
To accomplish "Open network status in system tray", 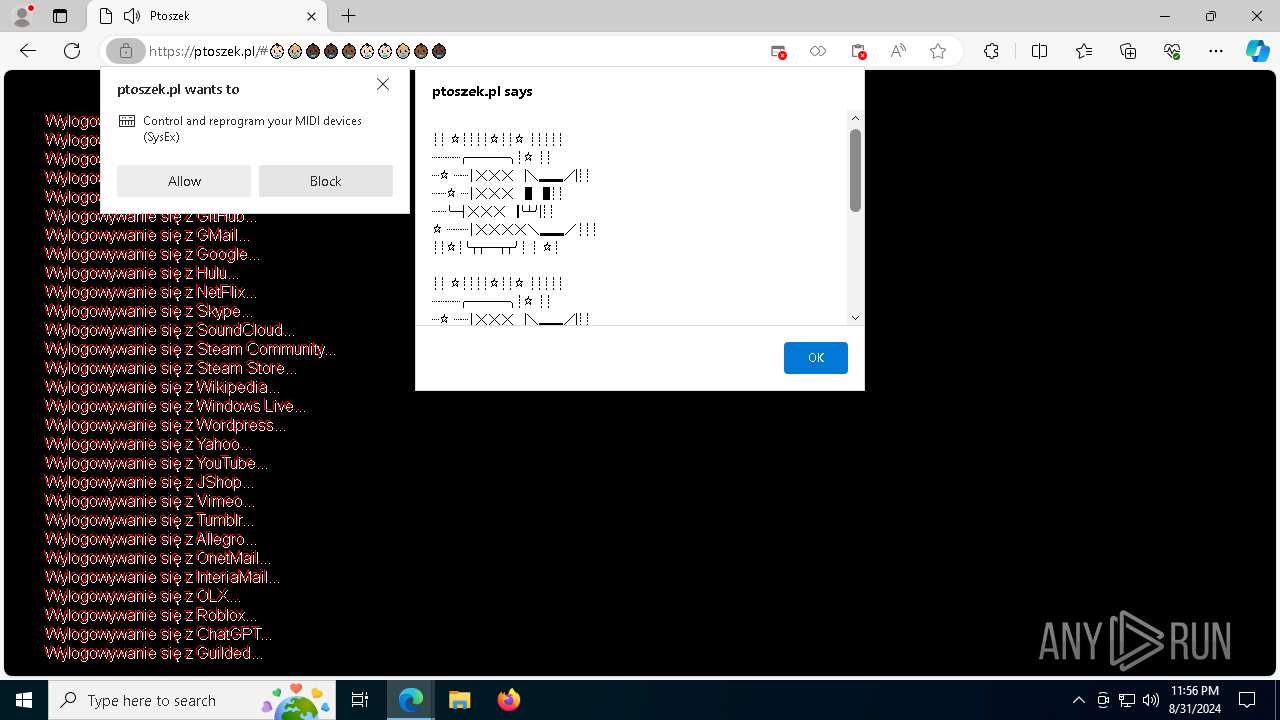I will (1126, 700).
